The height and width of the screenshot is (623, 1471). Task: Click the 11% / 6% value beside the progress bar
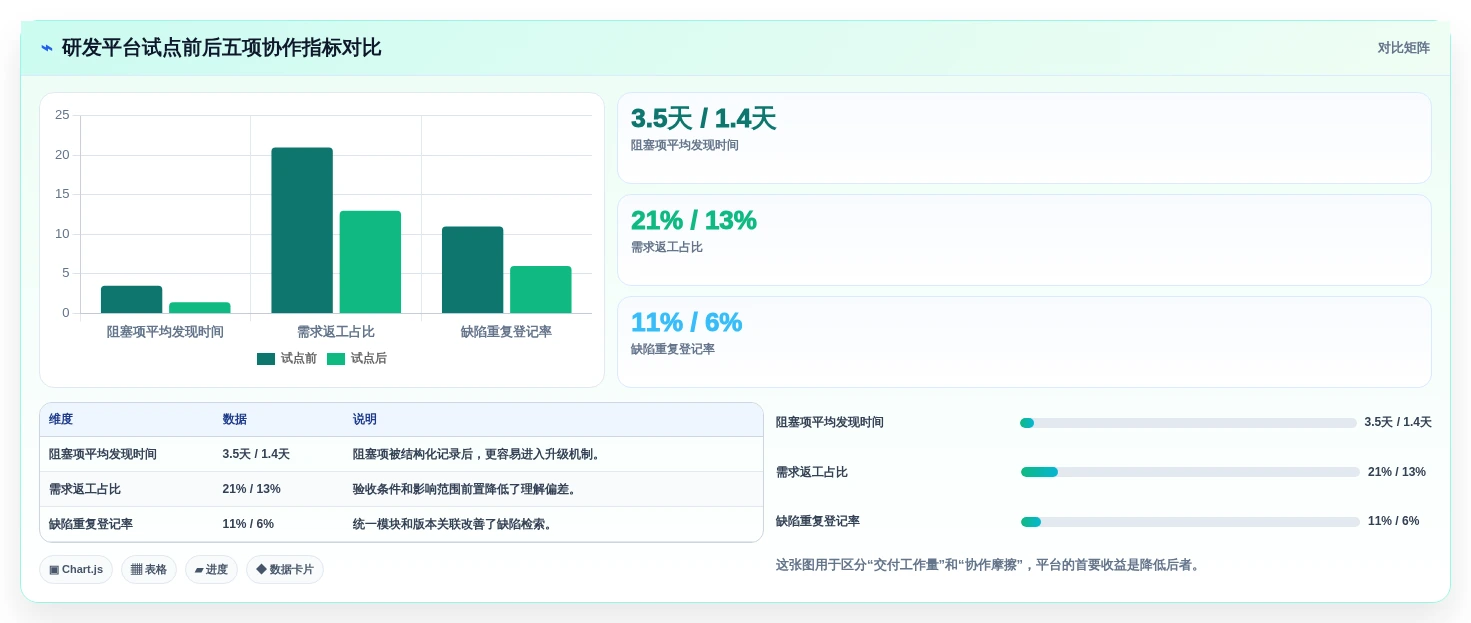pos(1393,521)
